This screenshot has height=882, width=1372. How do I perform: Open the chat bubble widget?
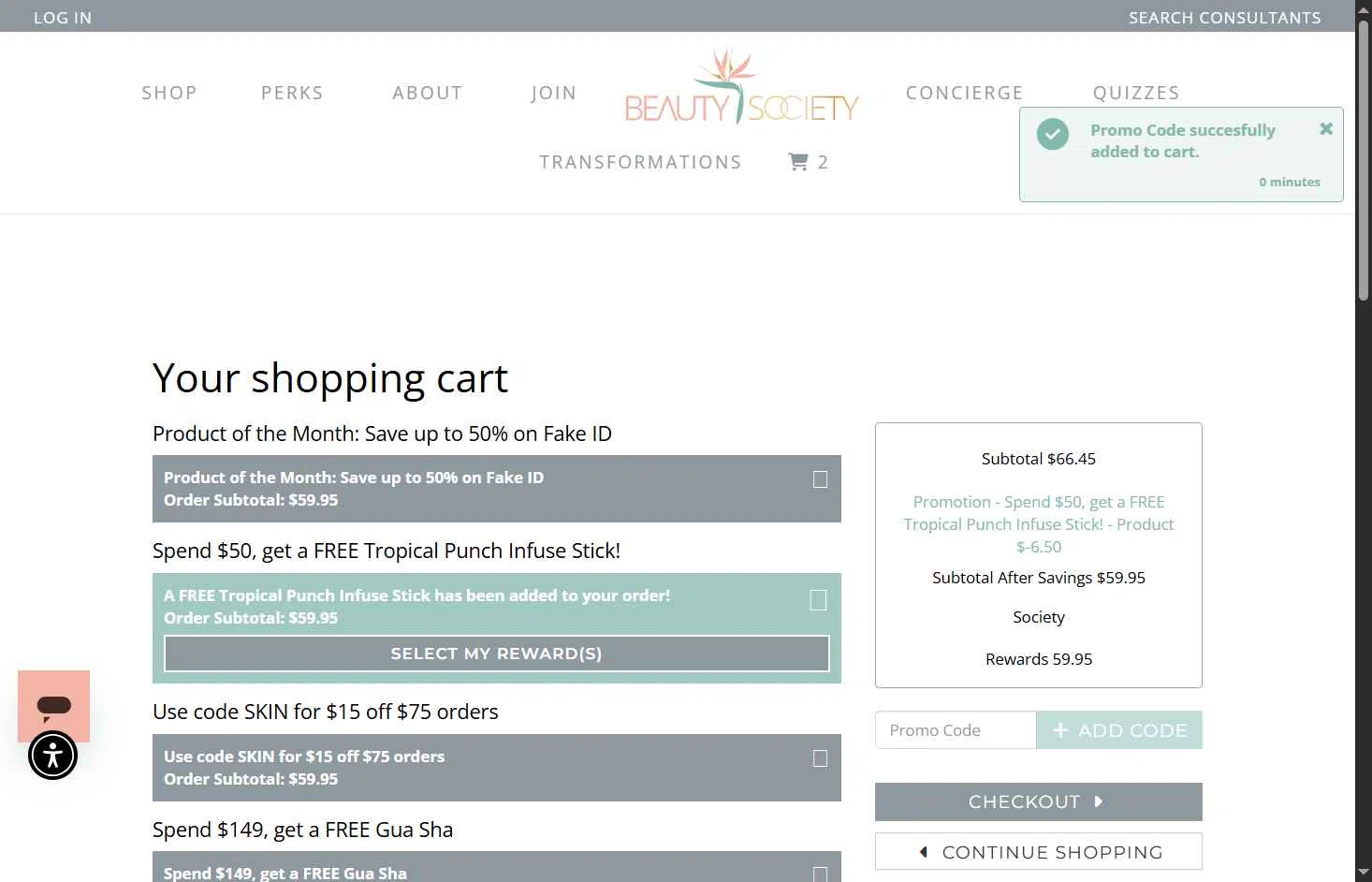pos(53,706)
